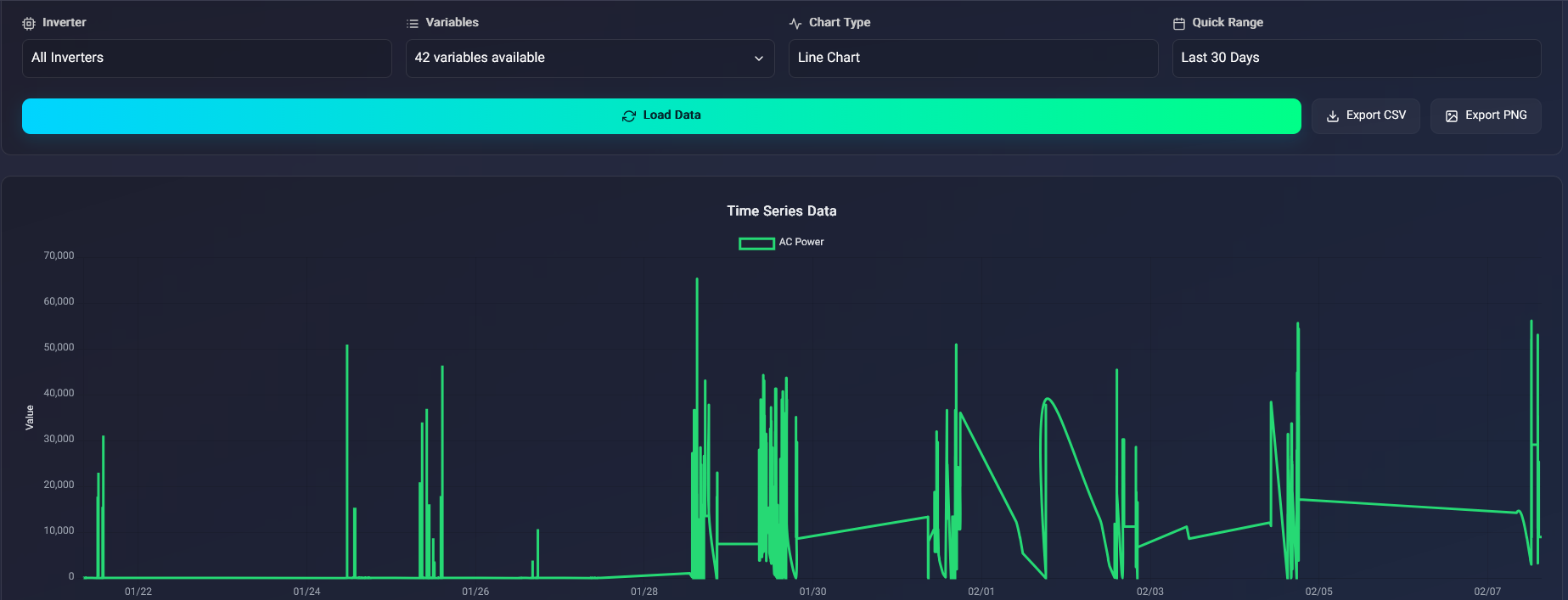Click the calendar icon beside Quick Range

click(x=1179, y=24)
